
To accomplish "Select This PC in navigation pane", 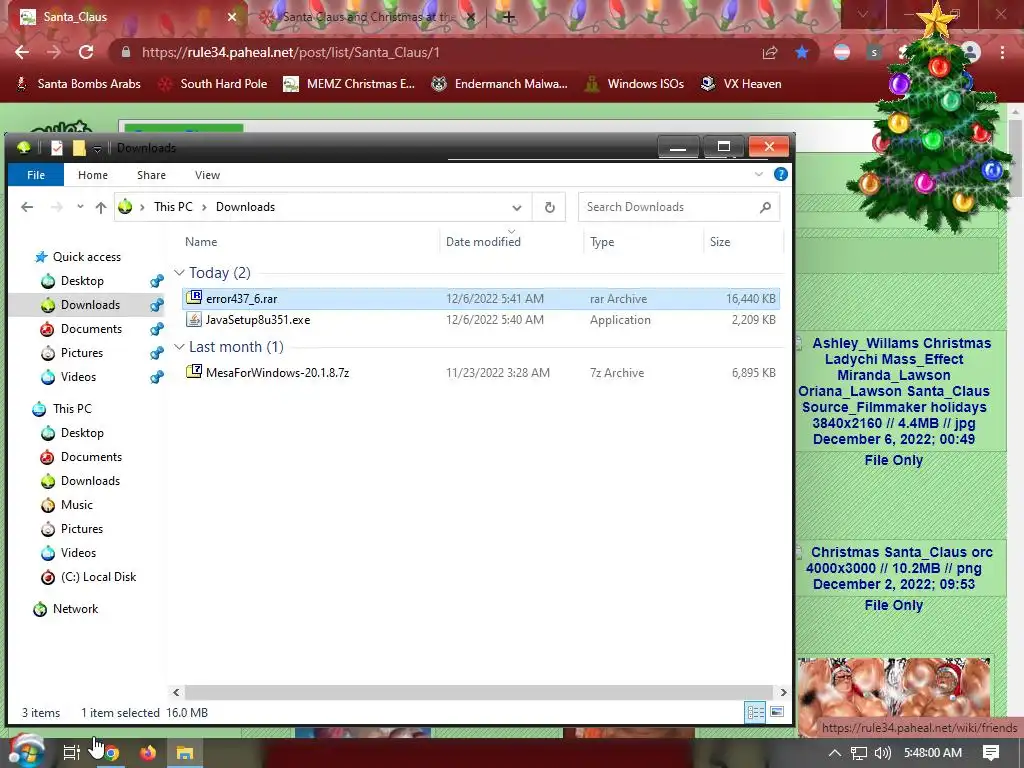I will click(x=72, y=409).
